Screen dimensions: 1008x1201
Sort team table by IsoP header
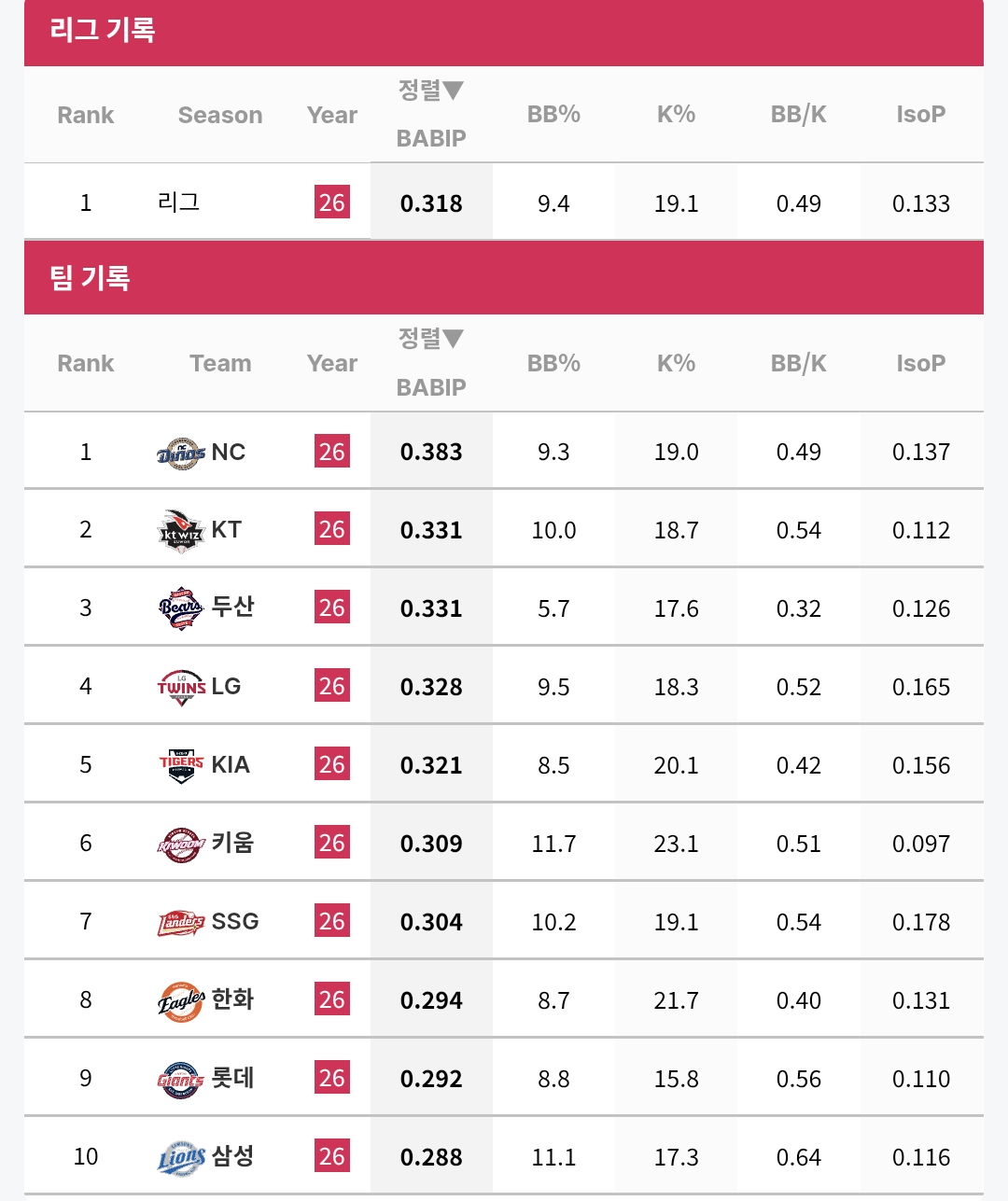pos(920,363)
